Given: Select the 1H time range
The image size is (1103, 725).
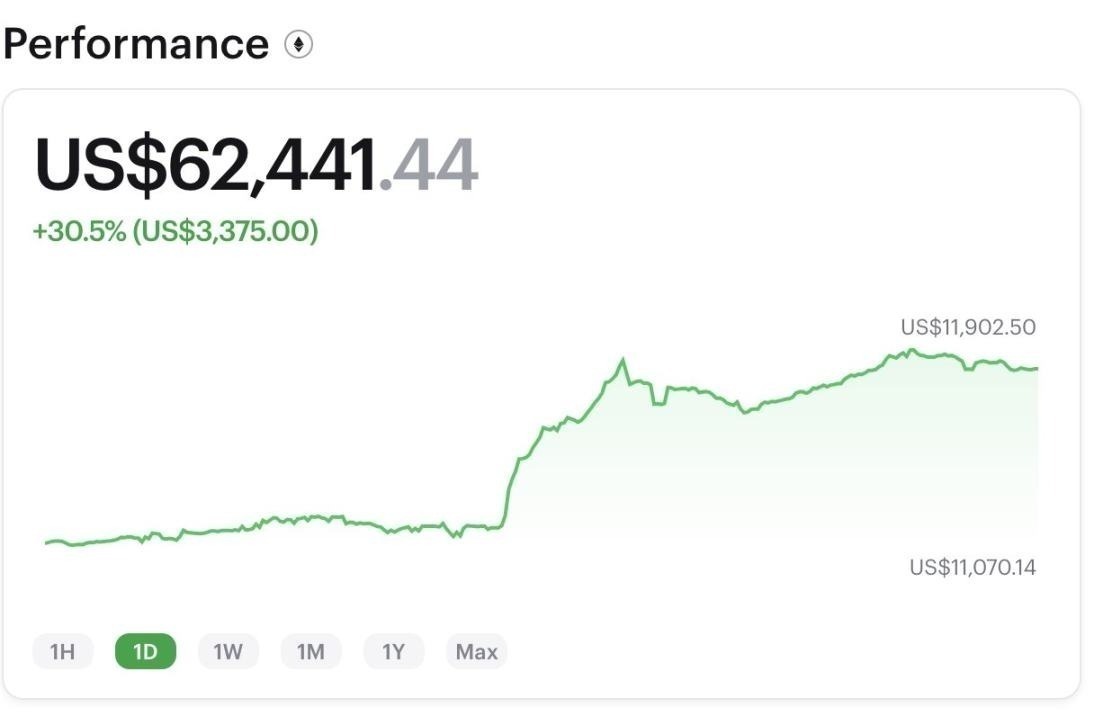Looking at the screenshot, I should (62, 652).
